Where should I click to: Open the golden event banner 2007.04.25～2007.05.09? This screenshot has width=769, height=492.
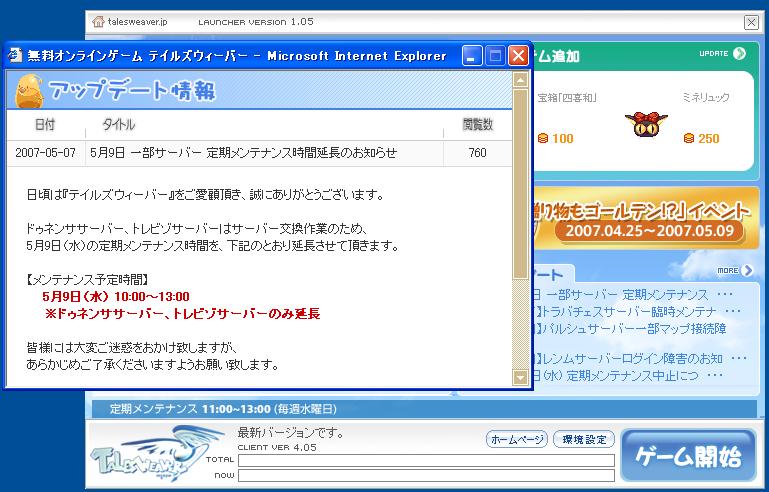646,220
